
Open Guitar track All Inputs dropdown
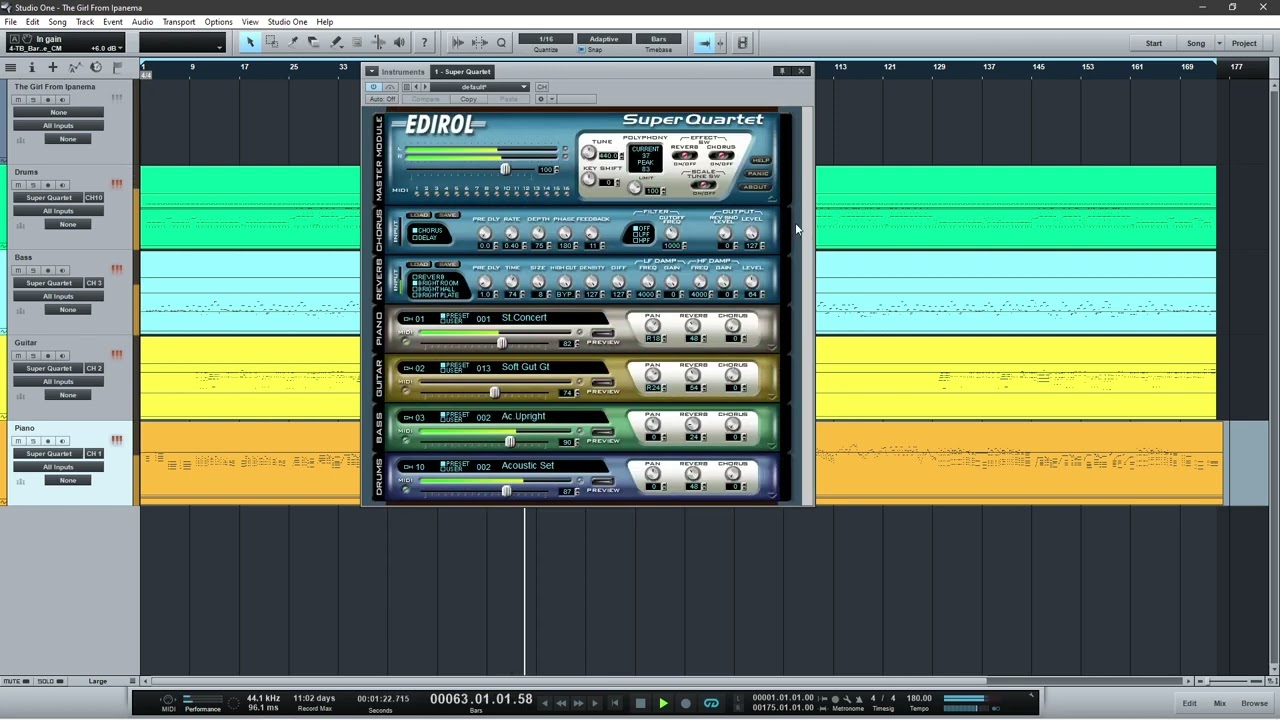point(58,381)
